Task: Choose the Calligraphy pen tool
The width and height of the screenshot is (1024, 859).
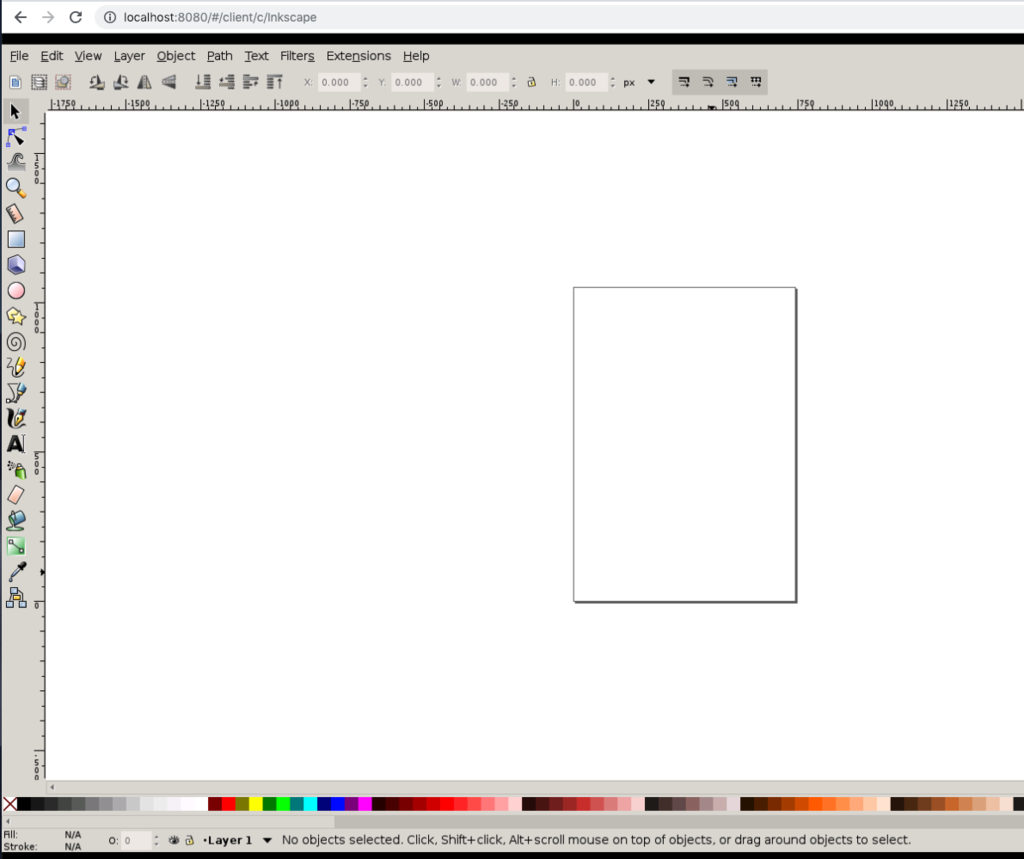Action: (x=15, y=418)
